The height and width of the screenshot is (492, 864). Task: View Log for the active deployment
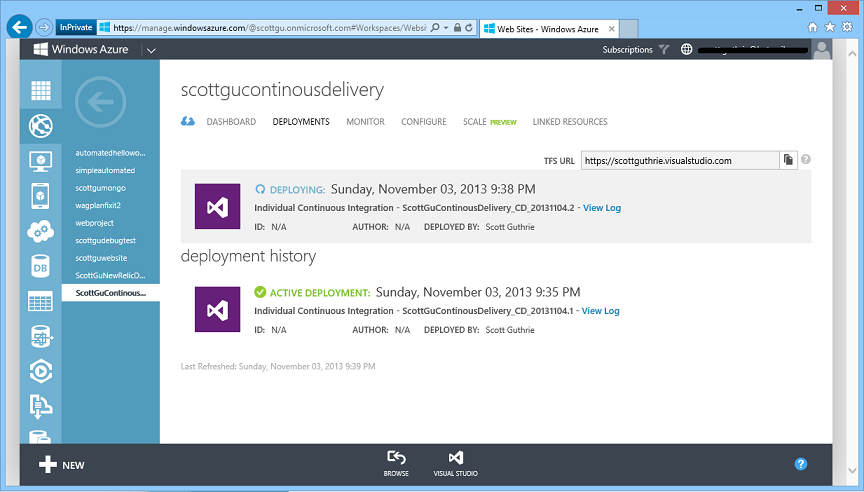click(601, 311)
